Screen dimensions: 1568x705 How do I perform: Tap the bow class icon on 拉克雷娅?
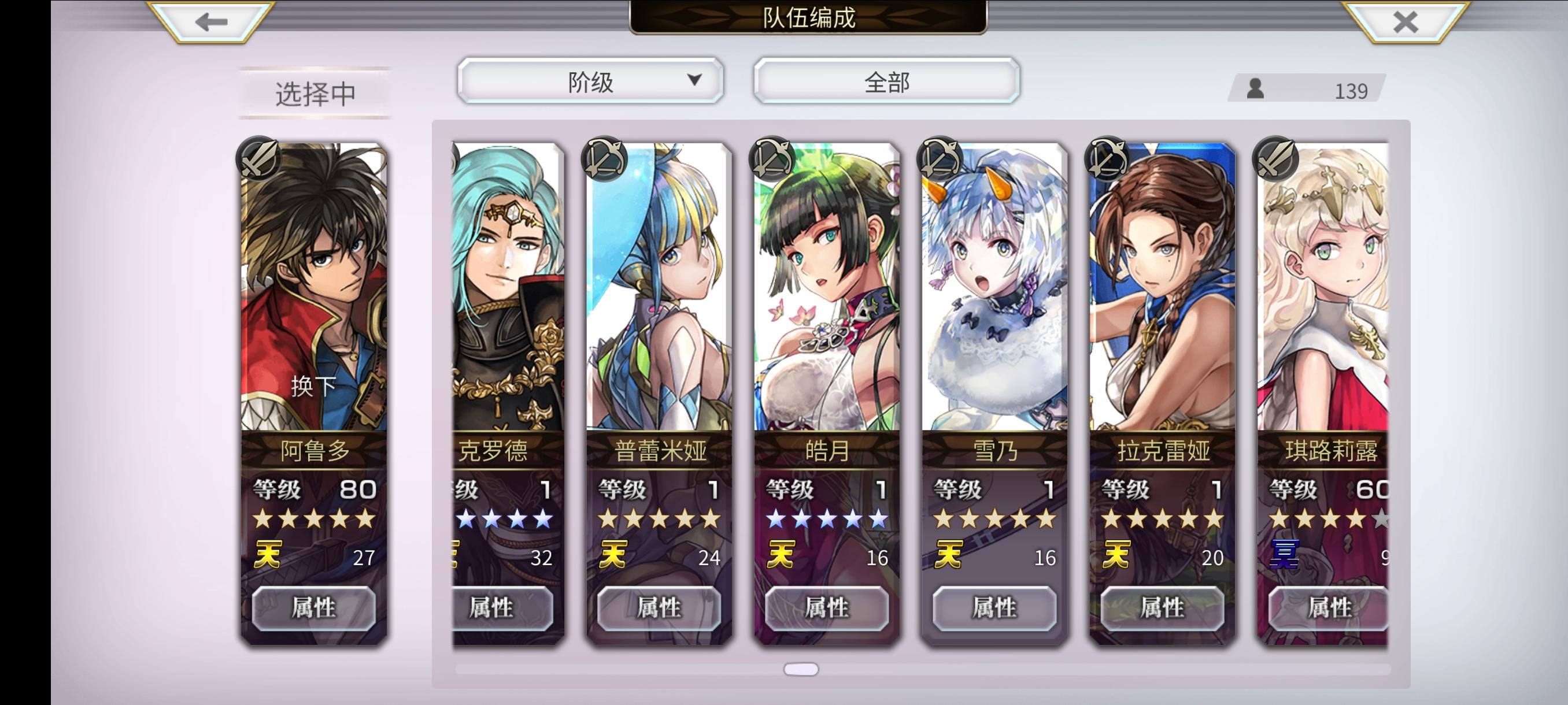click(x=1108, y=159)
